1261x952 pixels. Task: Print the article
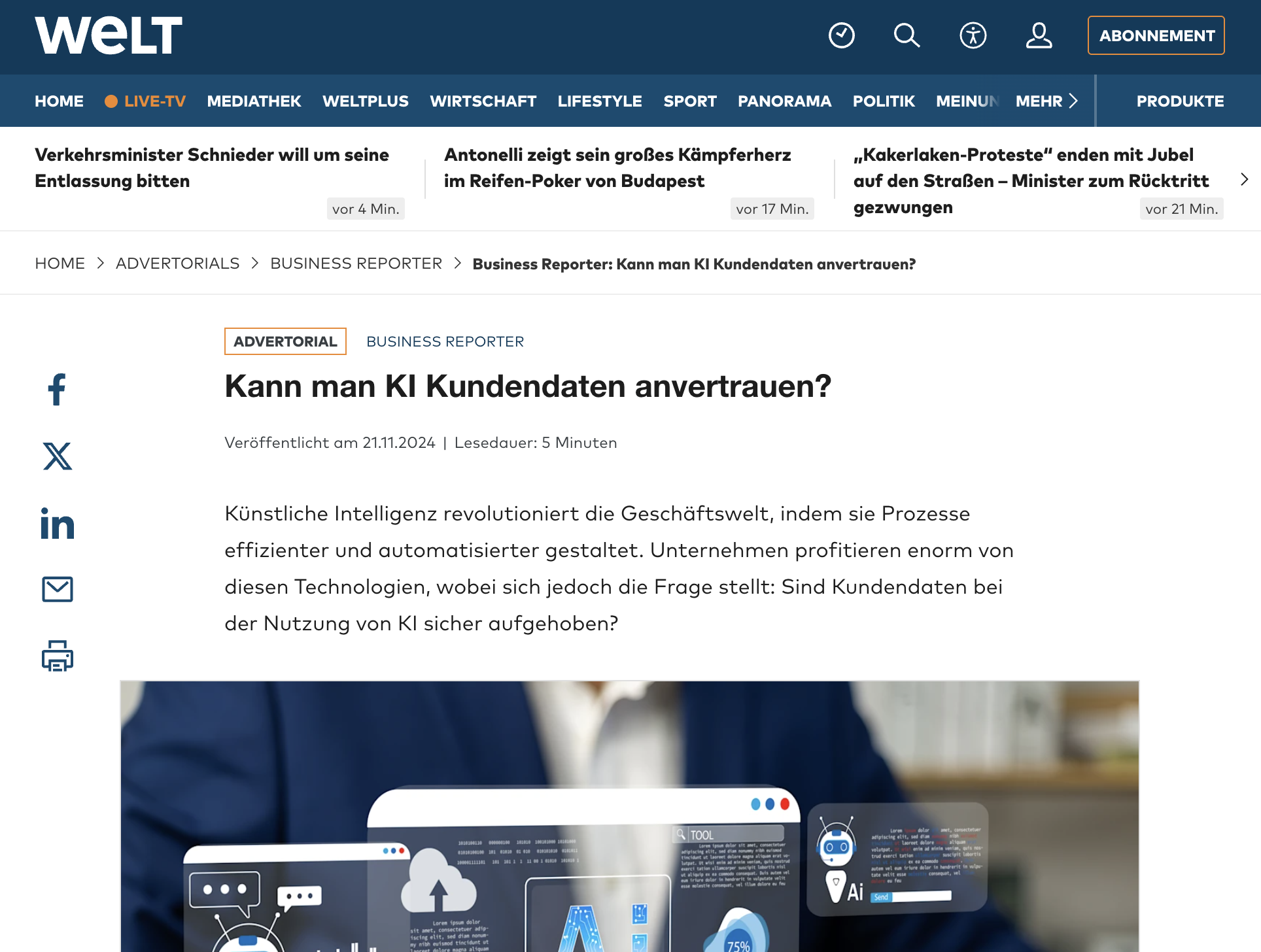click(x=58, y=656)
